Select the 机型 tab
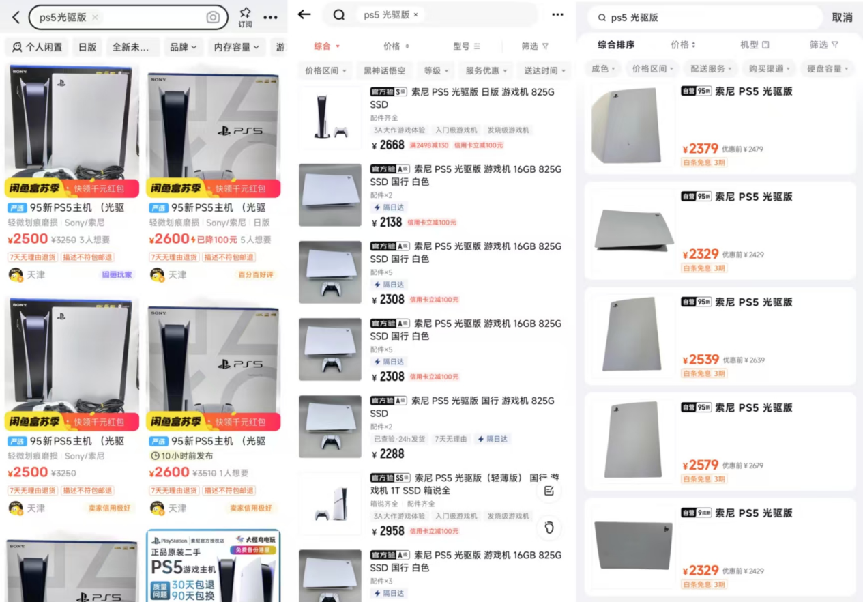Image resolution: width=863 pixels, height=602 pixels. [754, 45]
